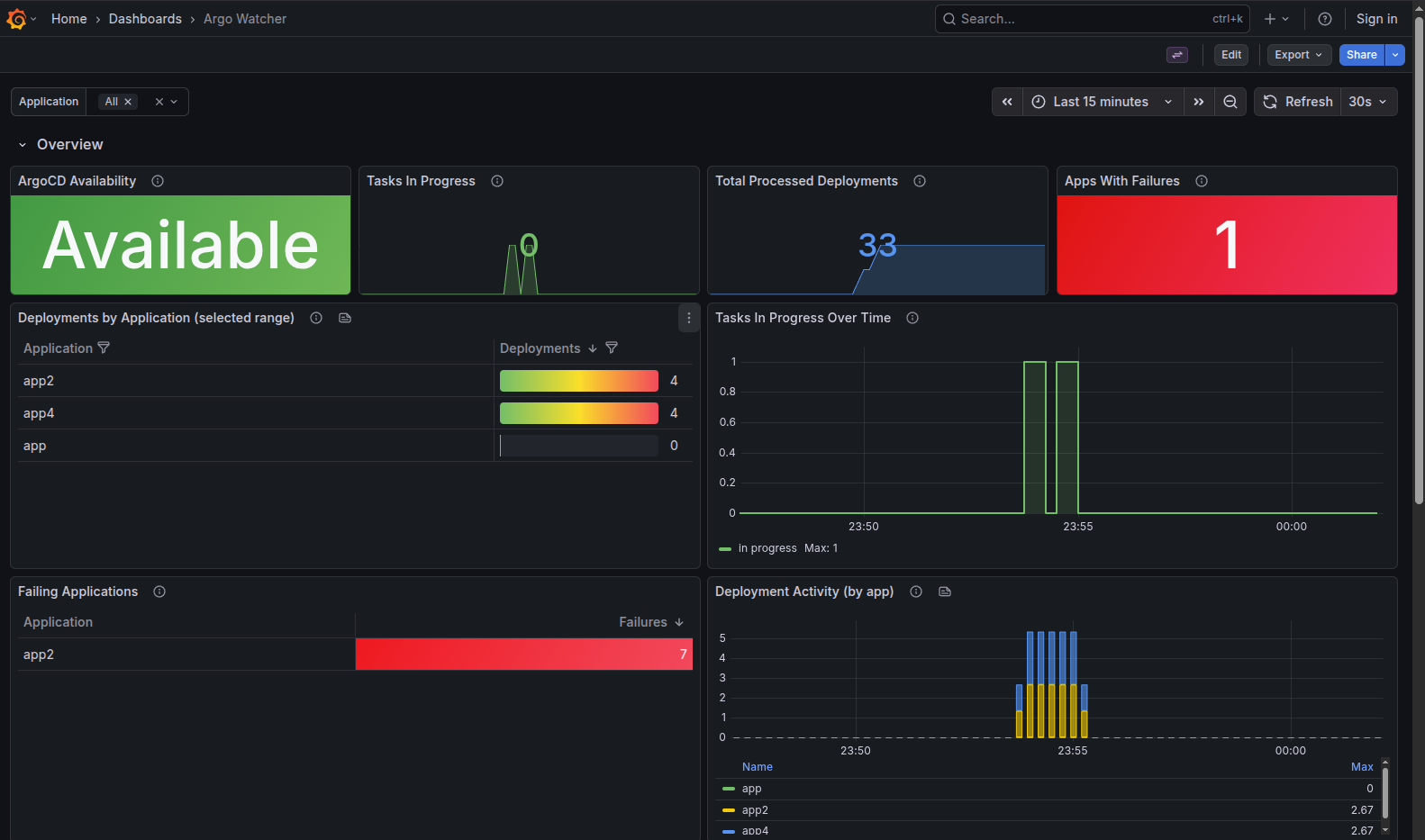Click app4 row in Deployments table
This screenshot has height=840, width=1425.
[355, 413]
